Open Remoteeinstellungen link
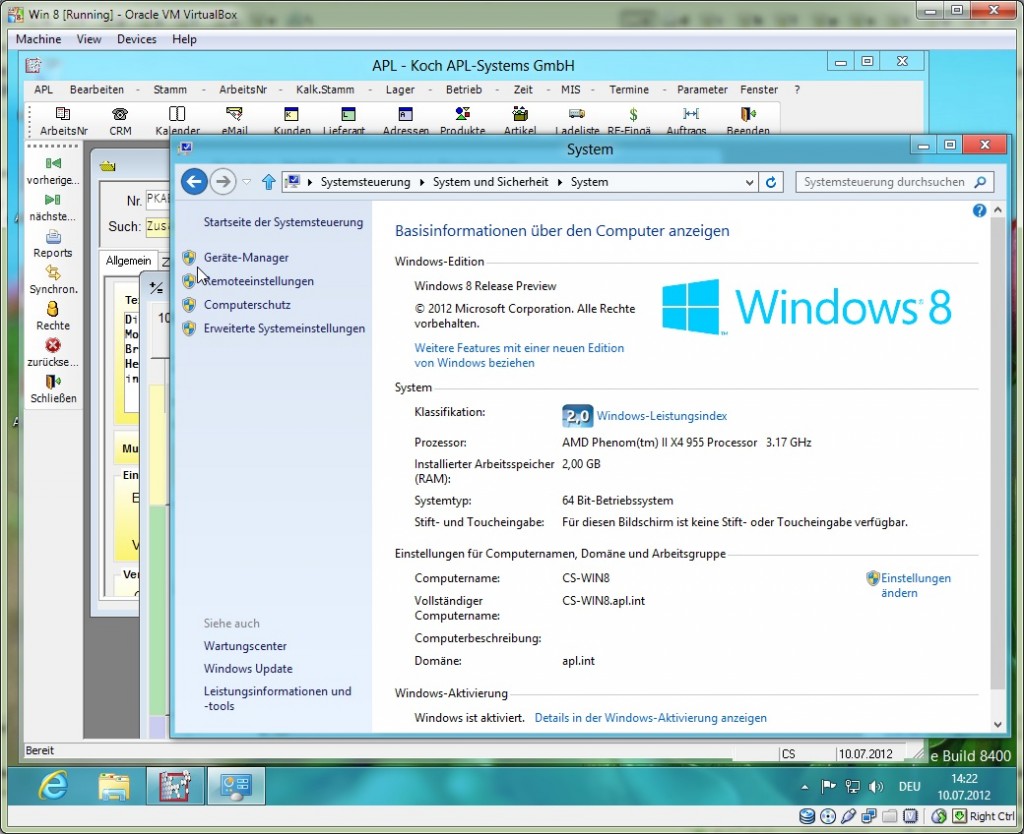Image resolution: width=1024 pixels, height=834 pixels. (x=259, y=281)
